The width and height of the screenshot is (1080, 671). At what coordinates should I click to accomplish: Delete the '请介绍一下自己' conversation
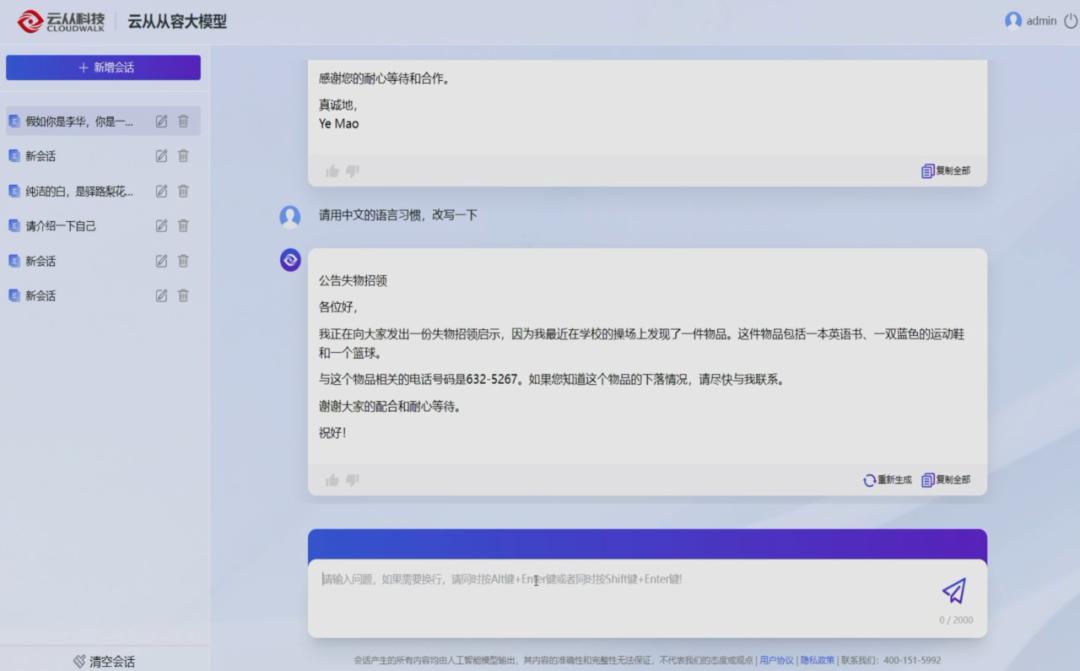[x=183, y=226]
